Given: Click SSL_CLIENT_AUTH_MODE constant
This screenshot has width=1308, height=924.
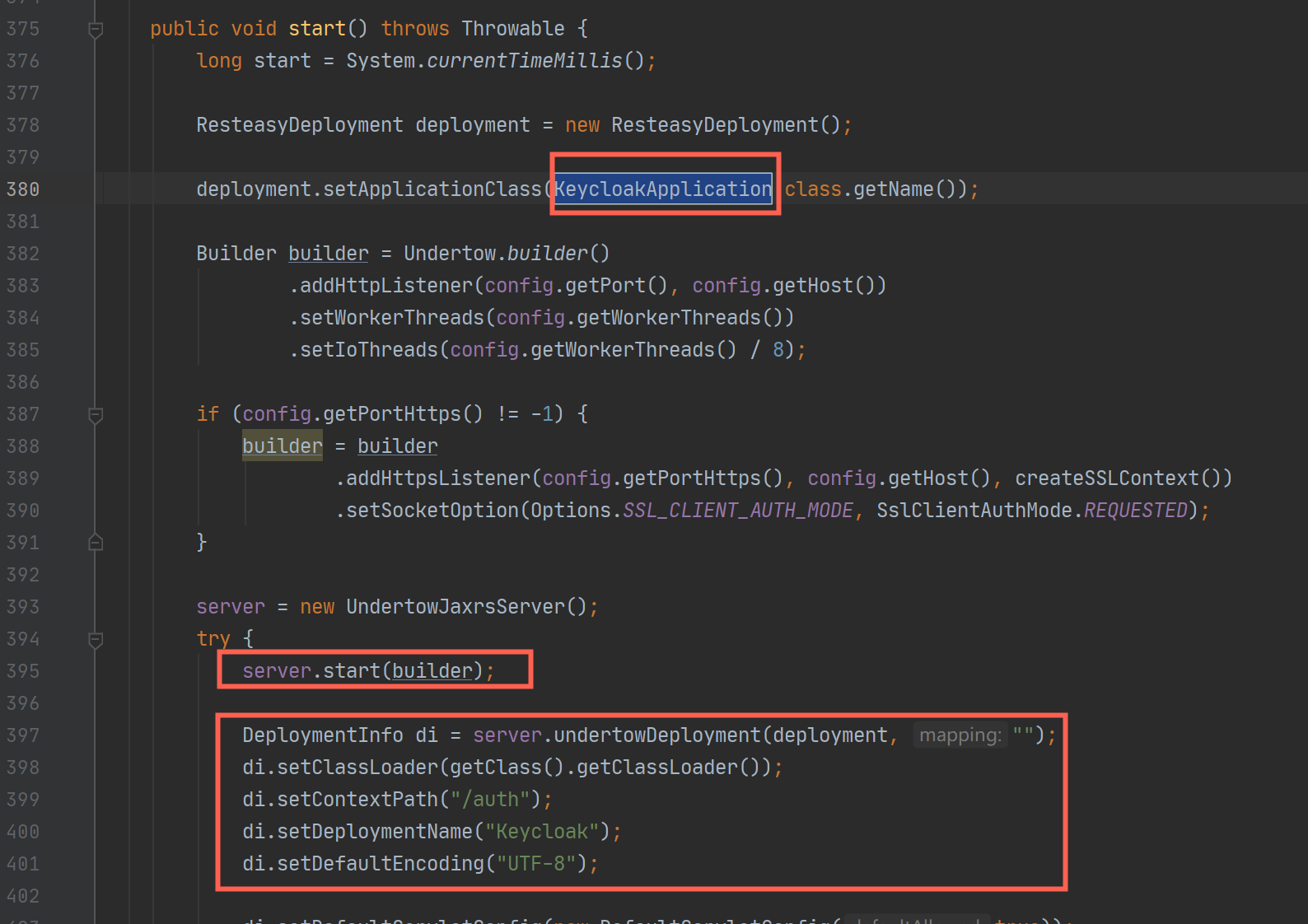Looking at the screenshot, I should coord(738,511).
